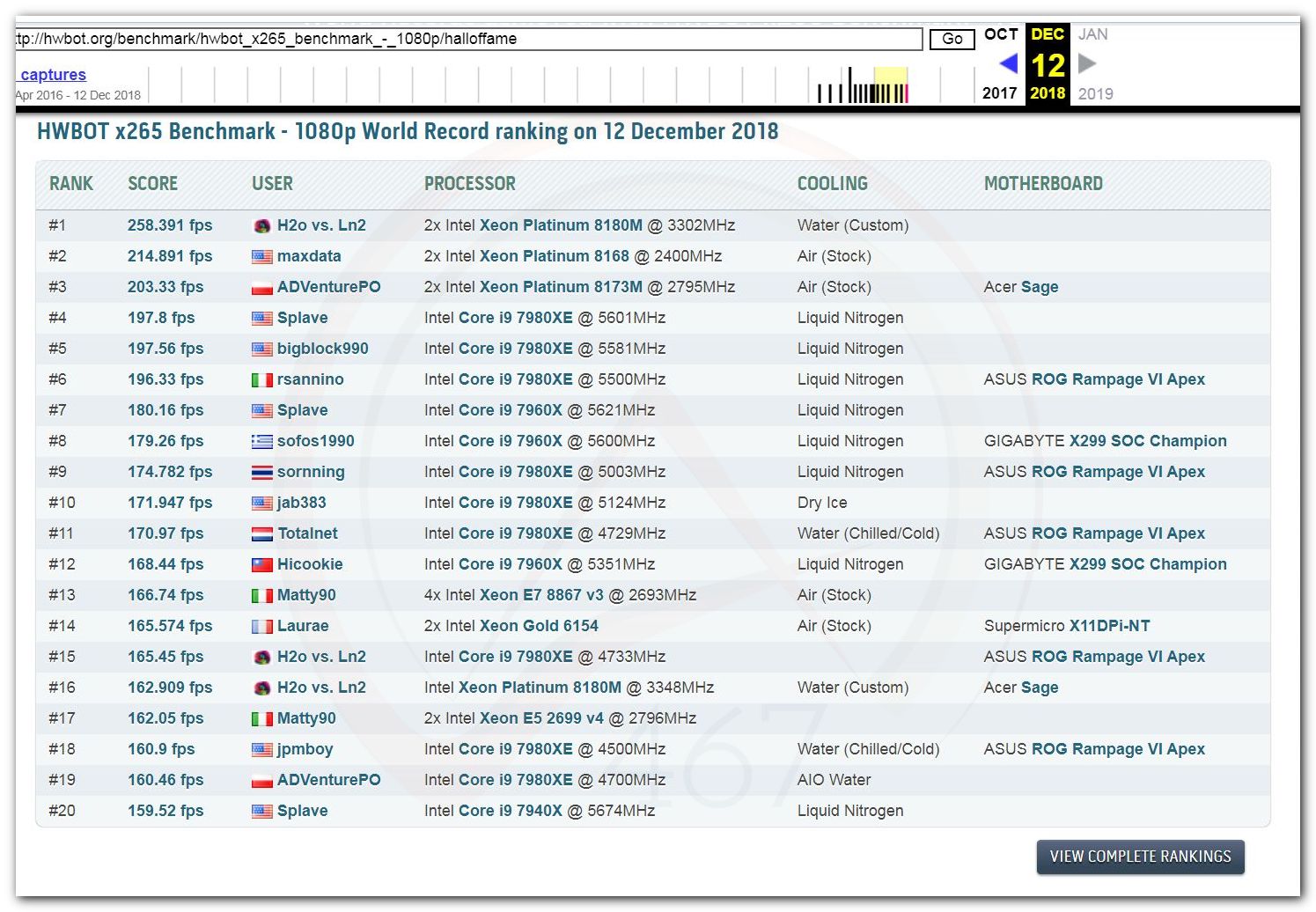The image size is (1316, 912).
Task: Click the flag icon next to maxdata
Action: (261, 257)
